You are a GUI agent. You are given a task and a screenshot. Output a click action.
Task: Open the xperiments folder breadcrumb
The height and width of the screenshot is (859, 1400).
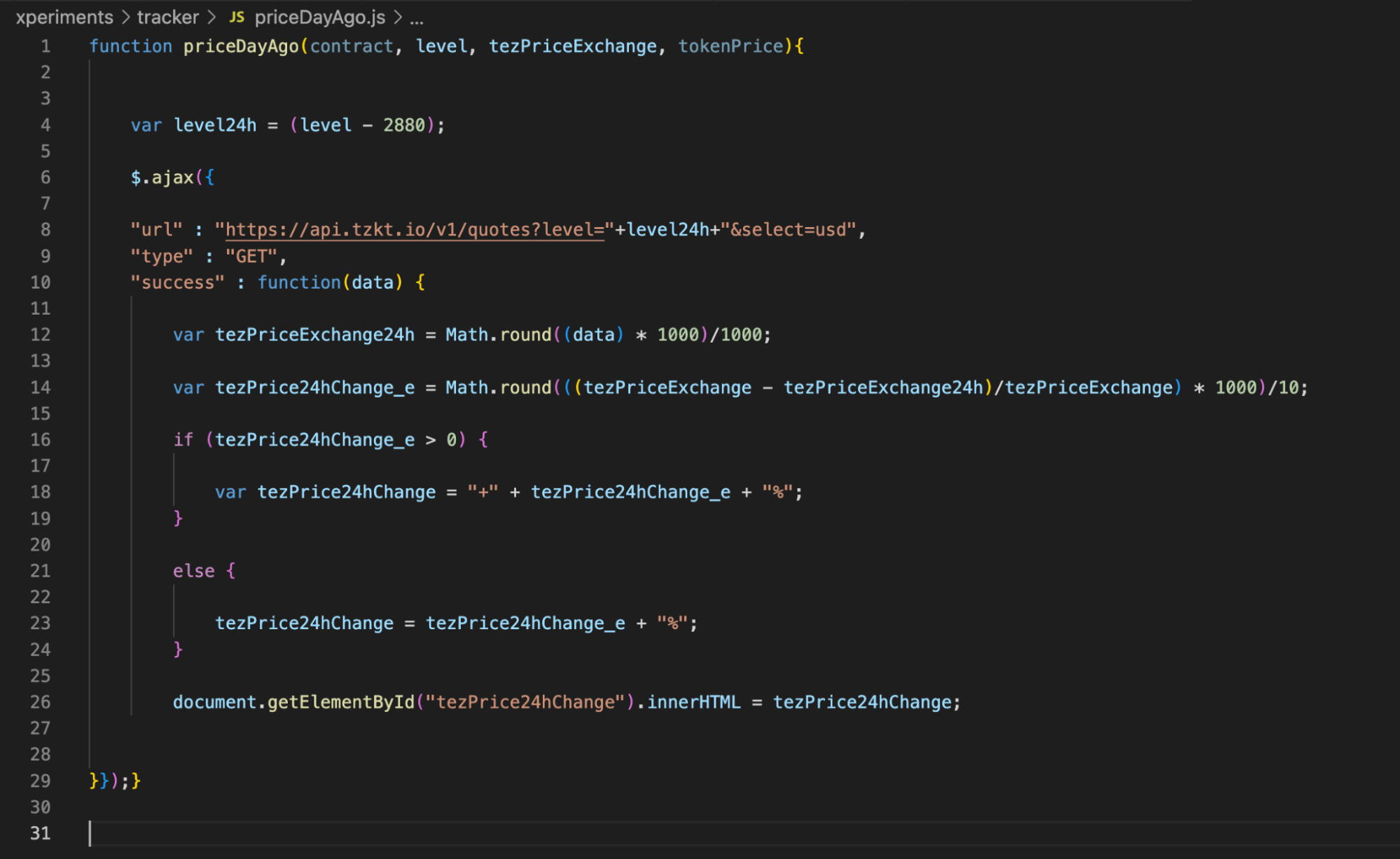[x=64, y=17]
